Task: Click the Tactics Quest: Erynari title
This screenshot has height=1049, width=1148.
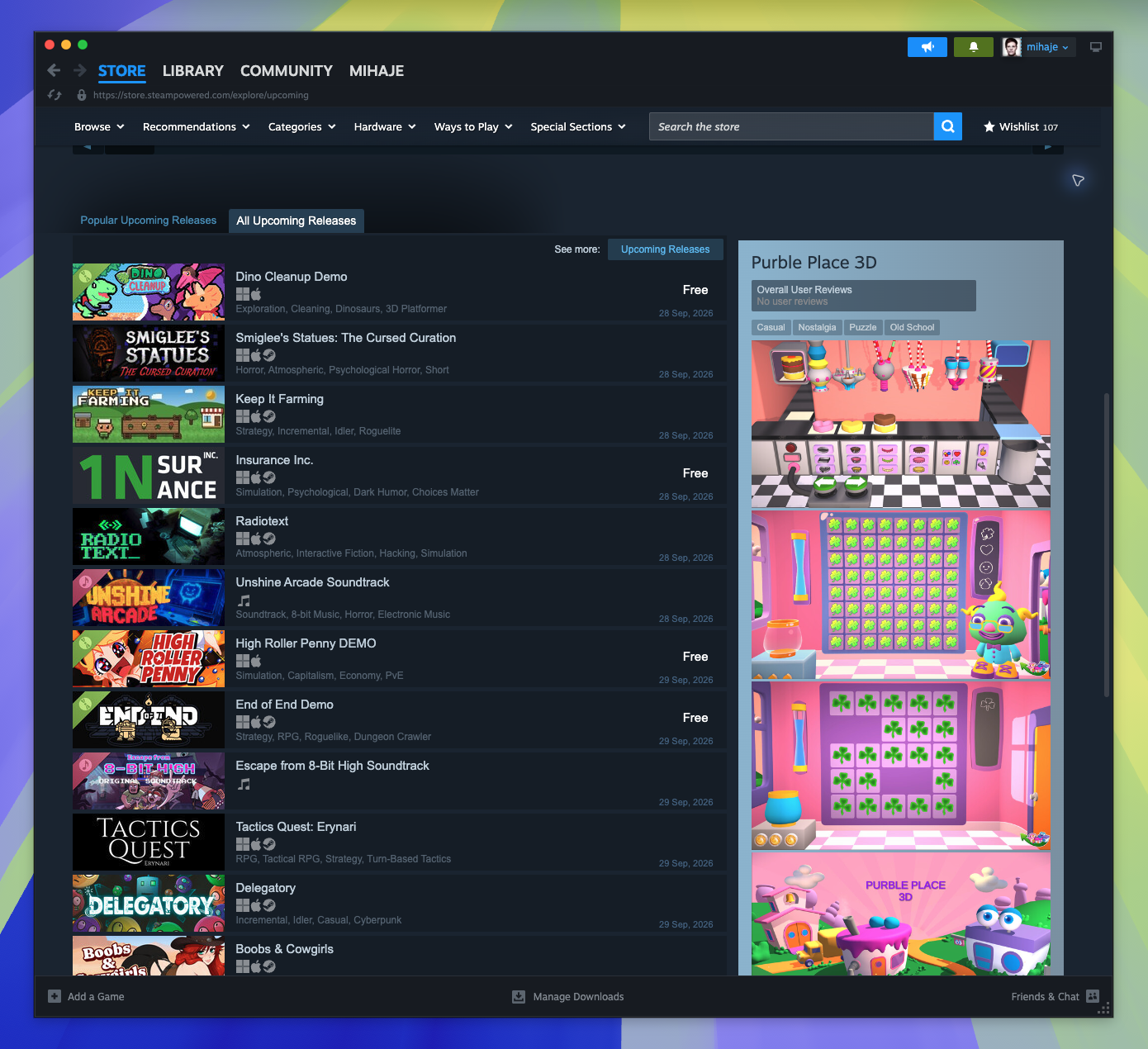Action: coord(296,827)
